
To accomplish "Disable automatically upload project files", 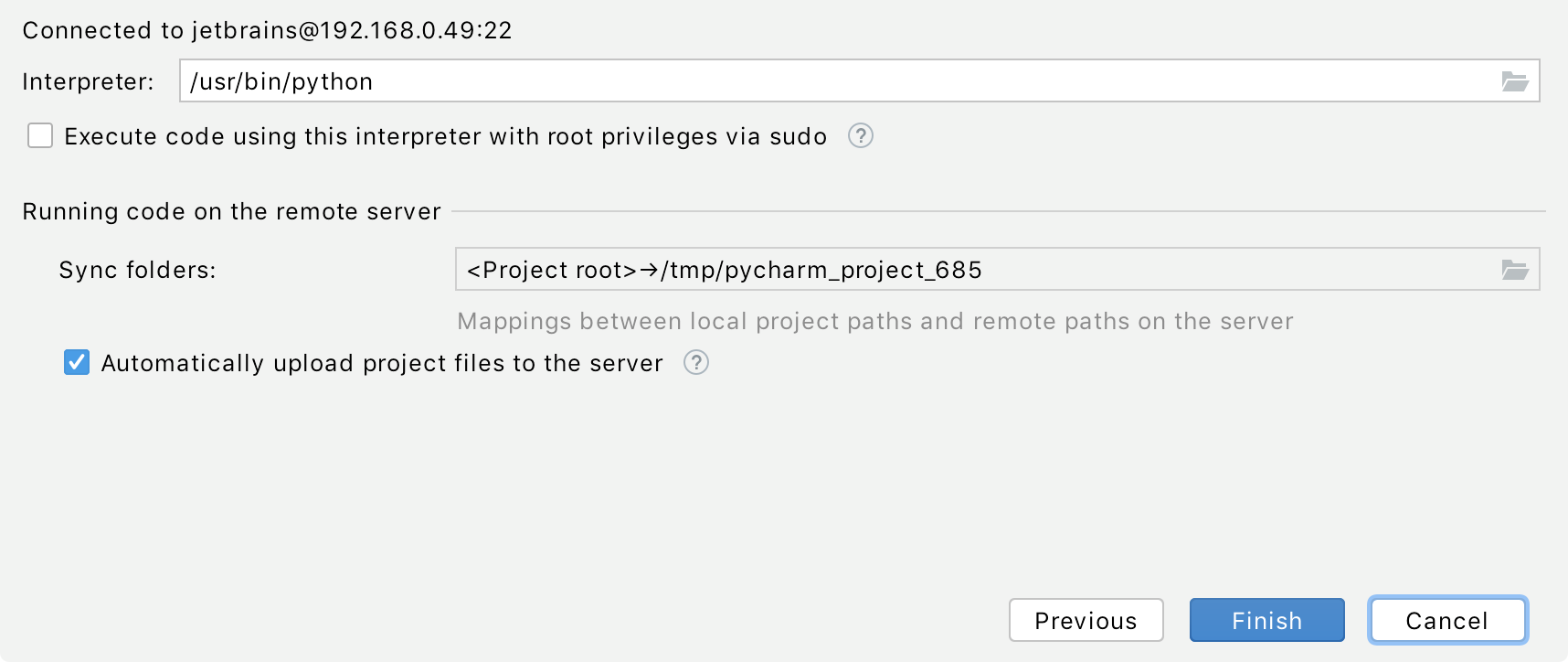I will 76,363.
